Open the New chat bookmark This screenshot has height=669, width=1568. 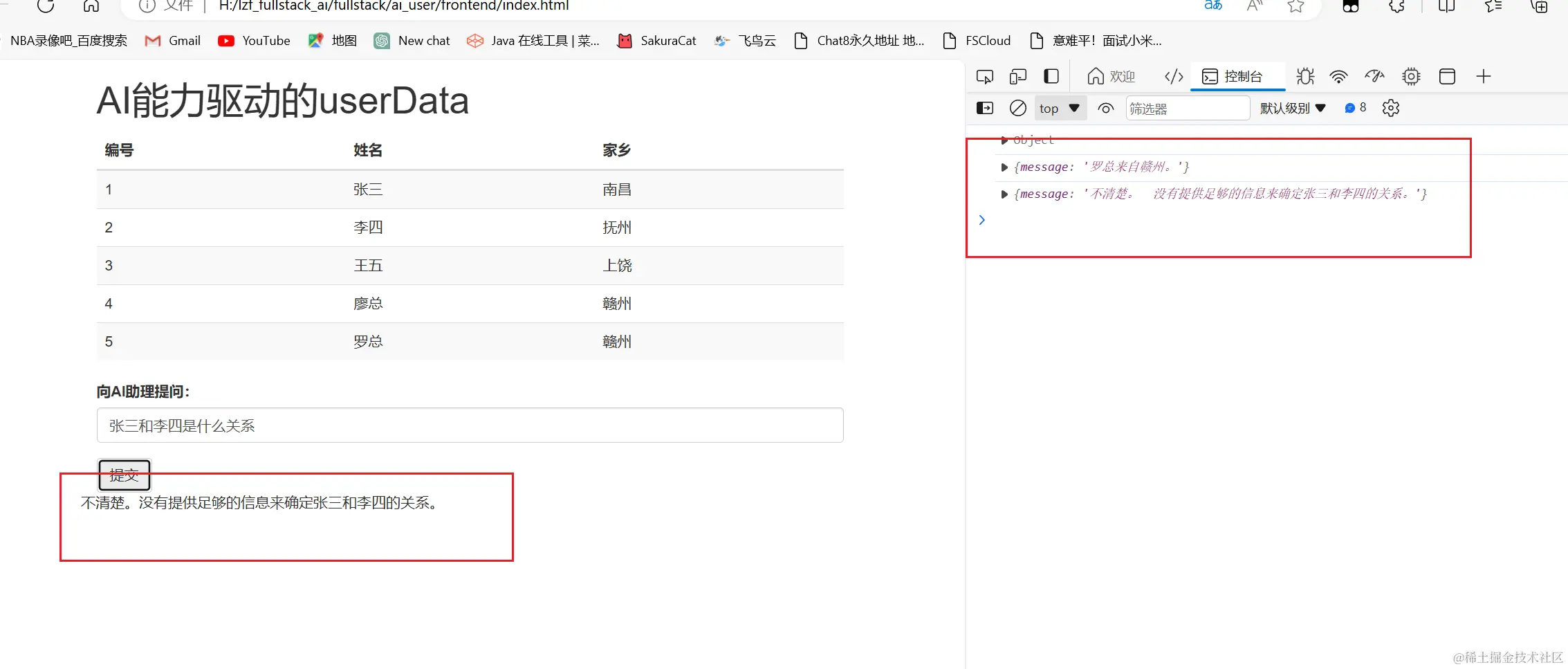coord(412,41)
